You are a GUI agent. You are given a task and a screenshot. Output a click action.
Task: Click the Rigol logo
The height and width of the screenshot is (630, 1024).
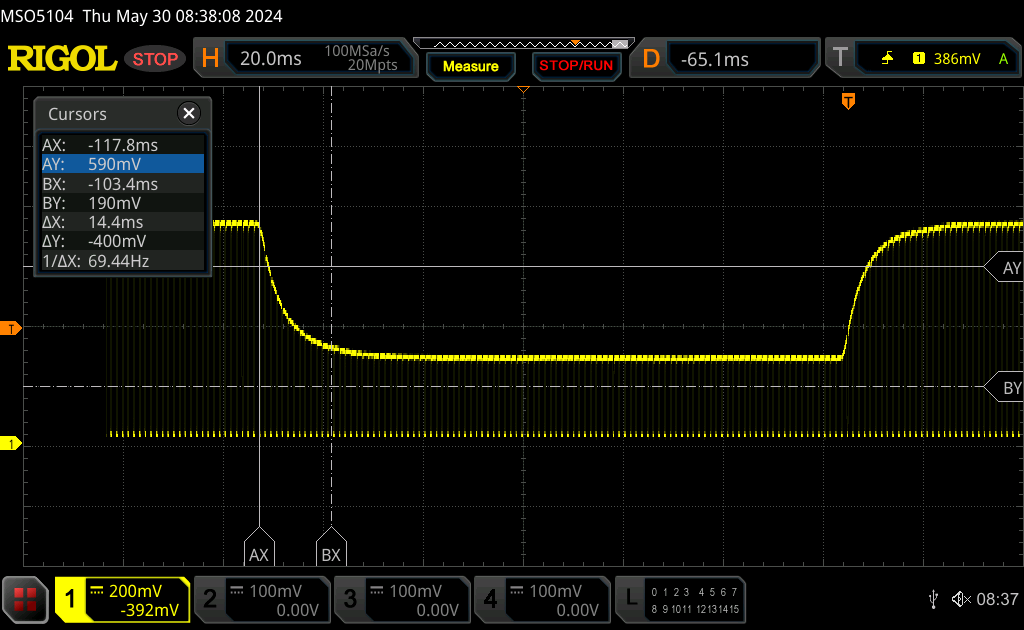62,59
